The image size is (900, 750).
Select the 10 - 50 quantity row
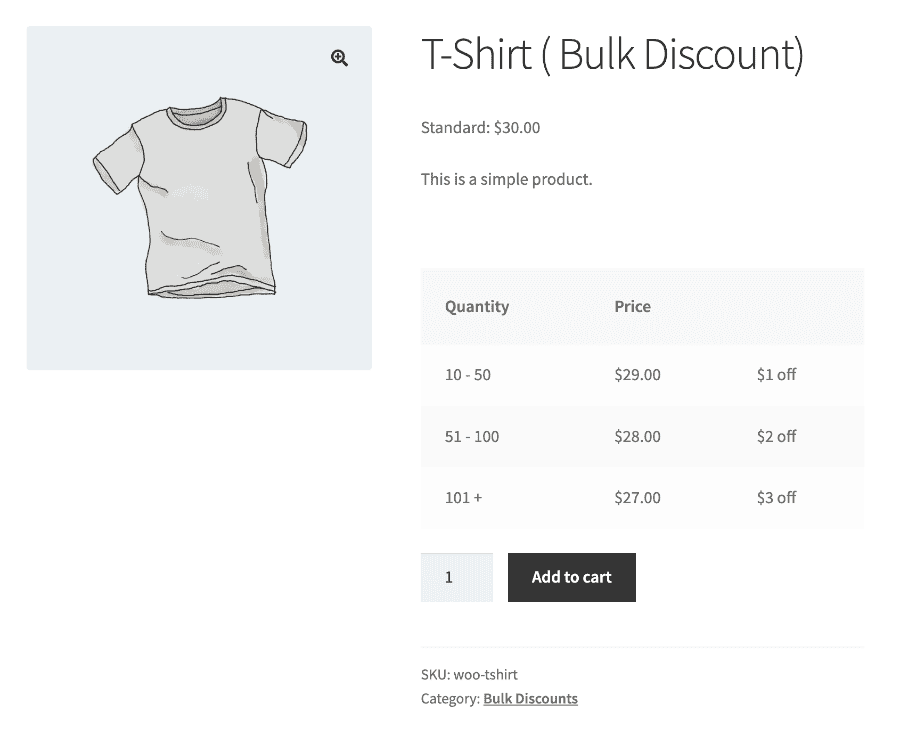tap(642, 375)
